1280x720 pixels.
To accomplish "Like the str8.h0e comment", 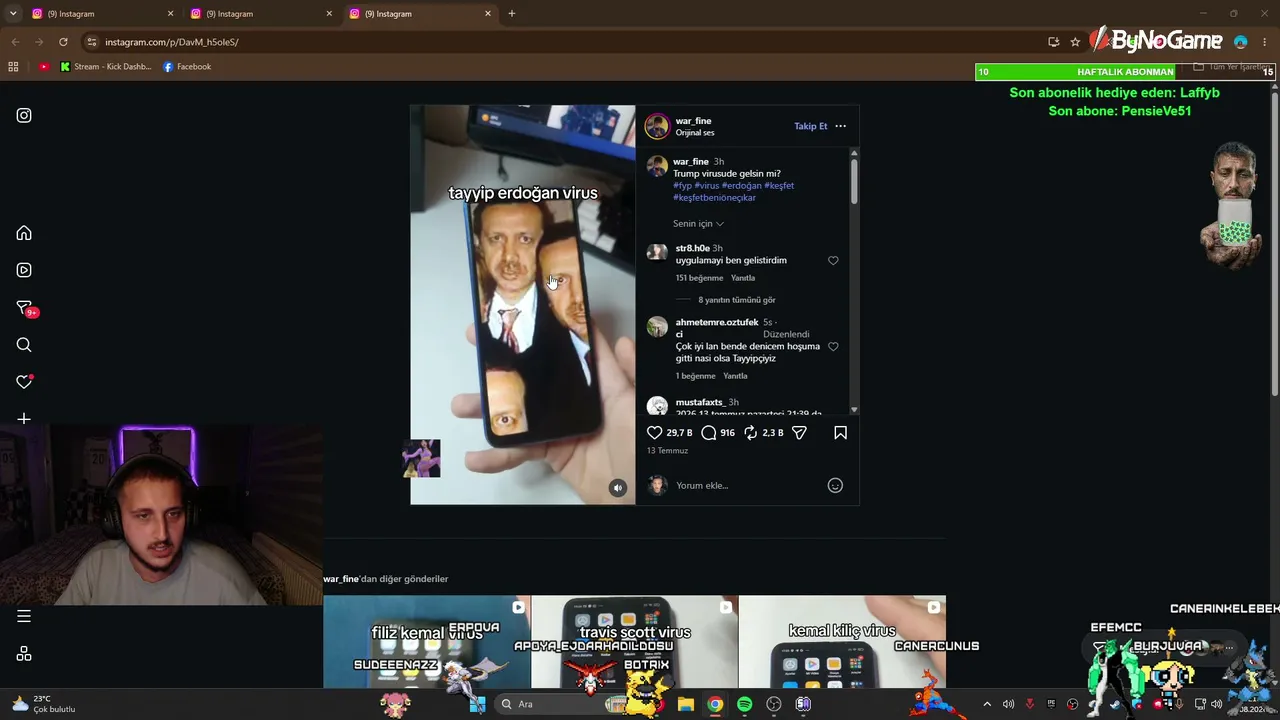I will click(833, 261).
